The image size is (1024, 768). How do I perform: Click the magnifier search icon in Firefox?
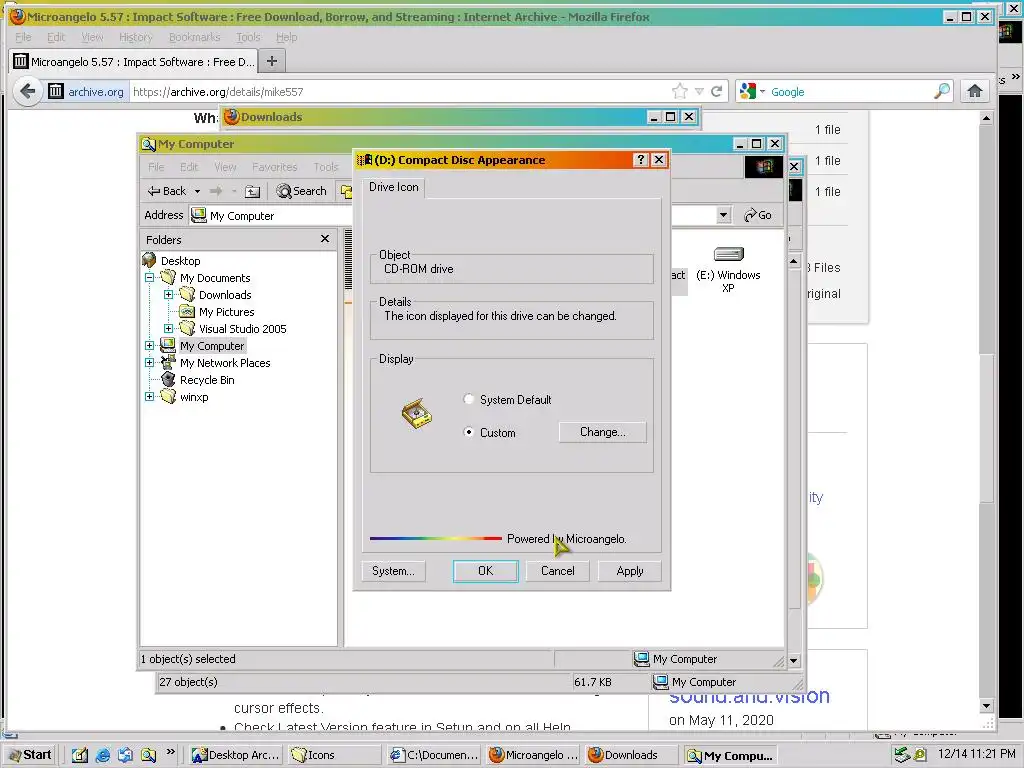click(x=942, y=91)
